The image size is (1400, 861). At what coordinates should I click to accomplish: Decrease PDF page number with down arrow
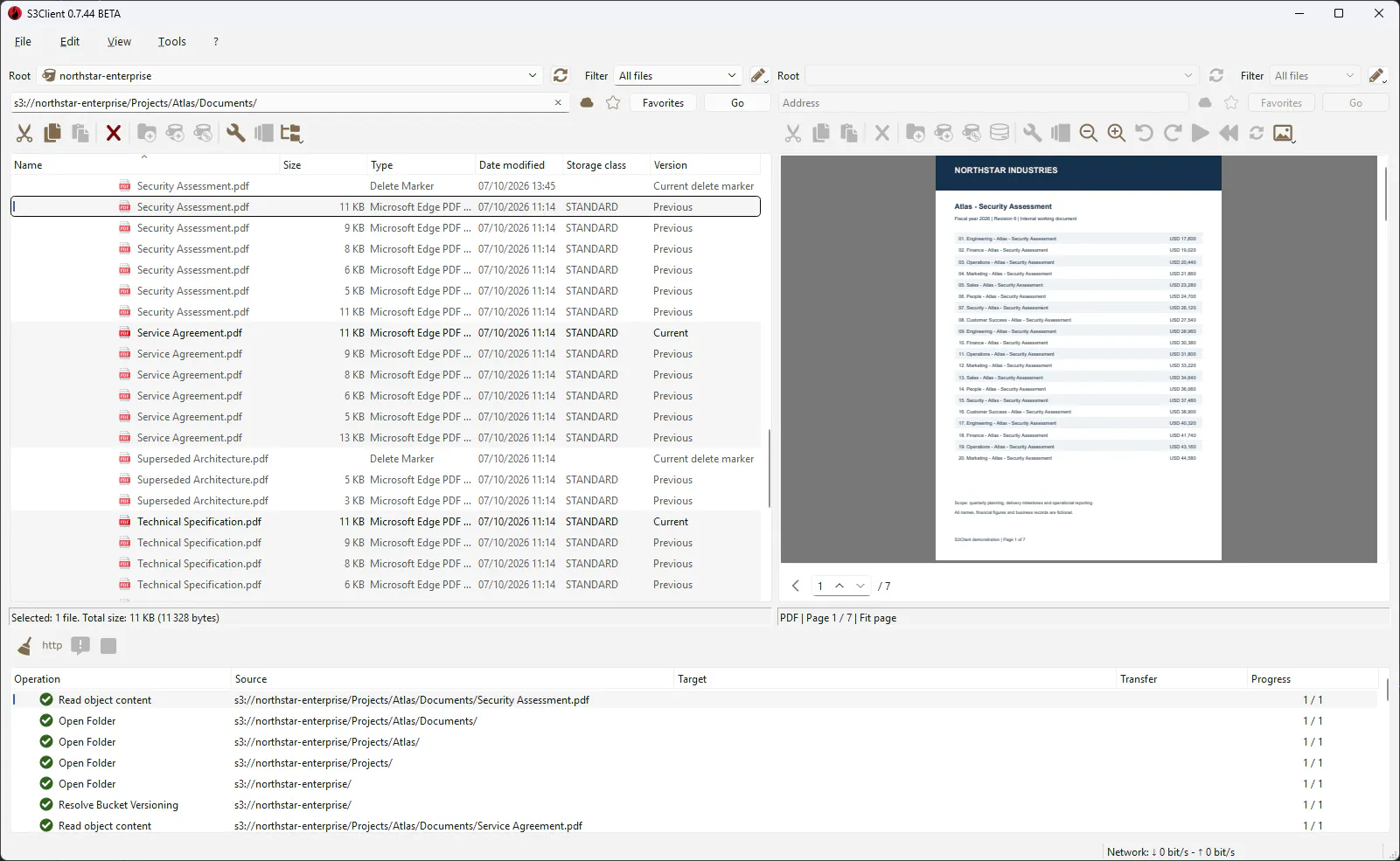pos(860,586)
